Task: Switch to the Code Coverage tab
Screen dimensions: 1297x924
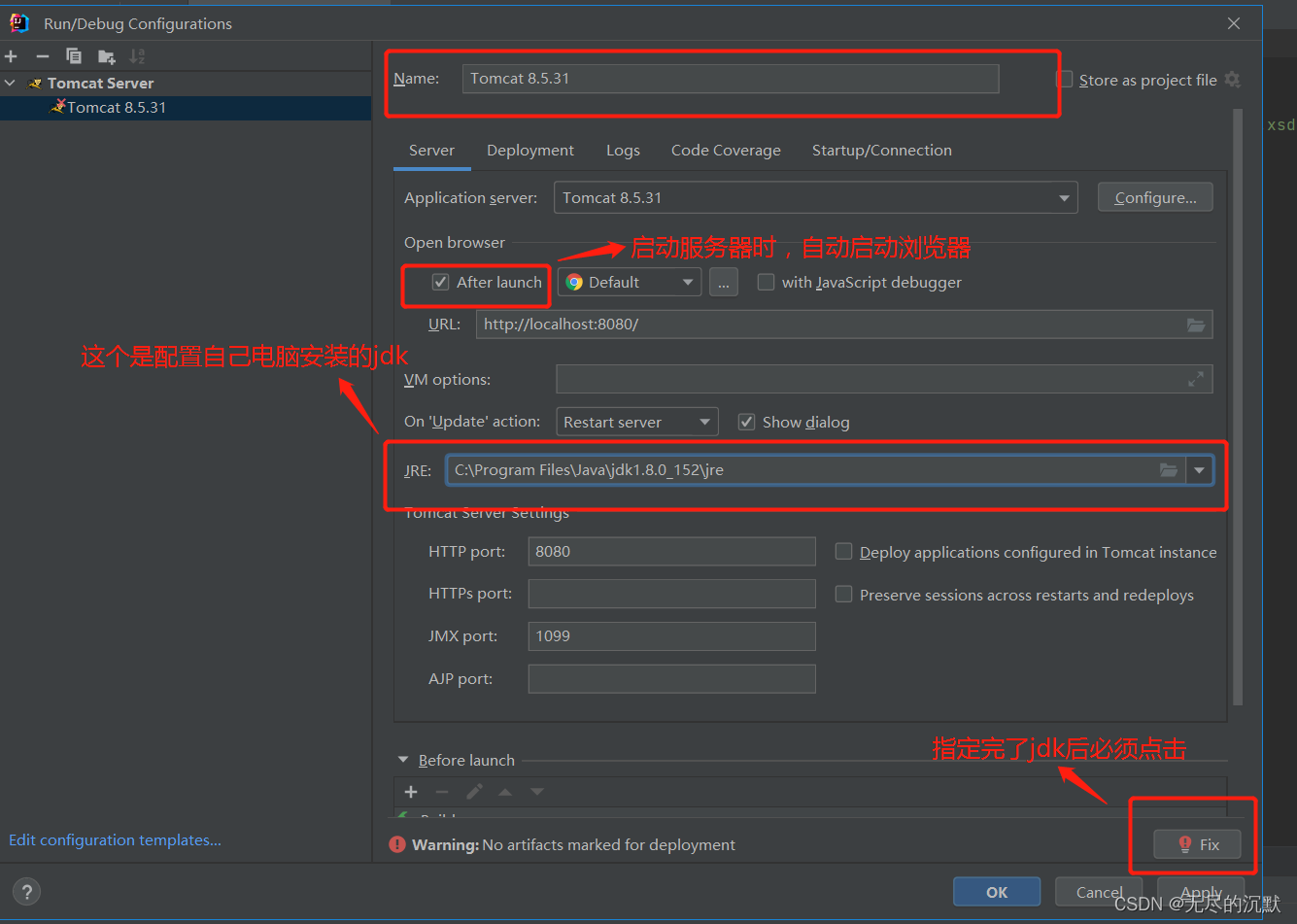Action: tap(726, 151)
